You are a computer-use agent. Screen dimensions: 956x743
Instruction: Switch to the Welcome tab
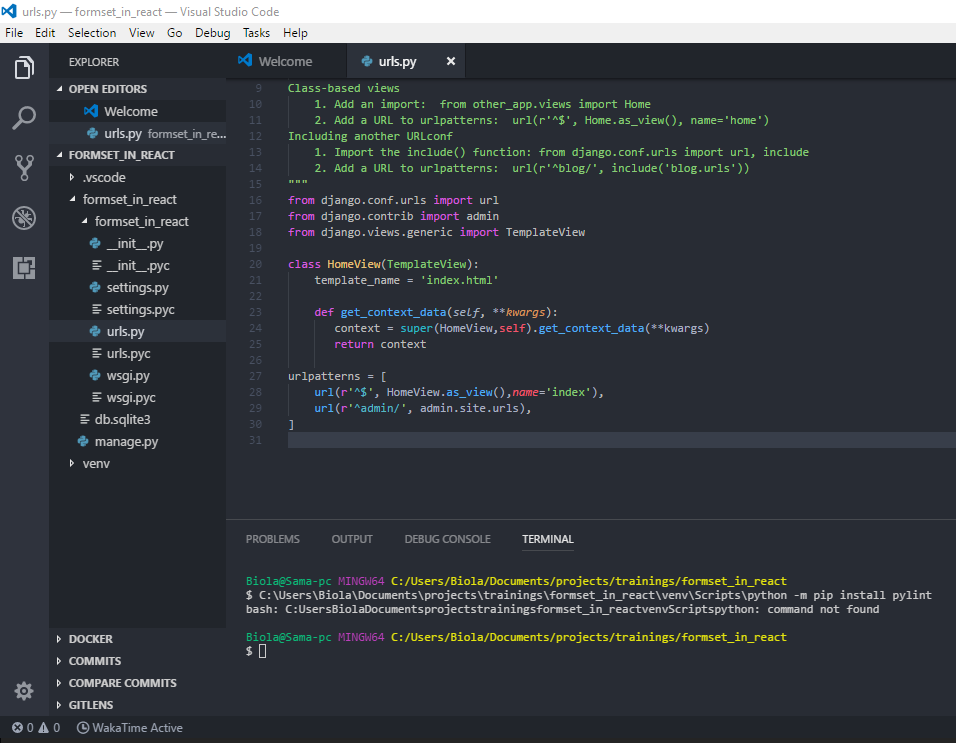coord(285,61)
